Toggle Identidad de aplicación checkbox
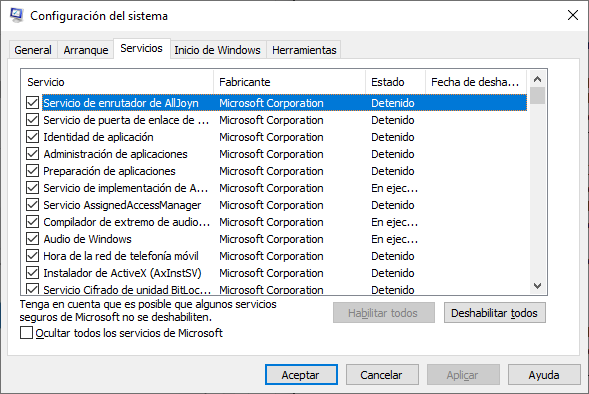Image resolution: width=589 pixels, height=394 pixels. point(33,137)
